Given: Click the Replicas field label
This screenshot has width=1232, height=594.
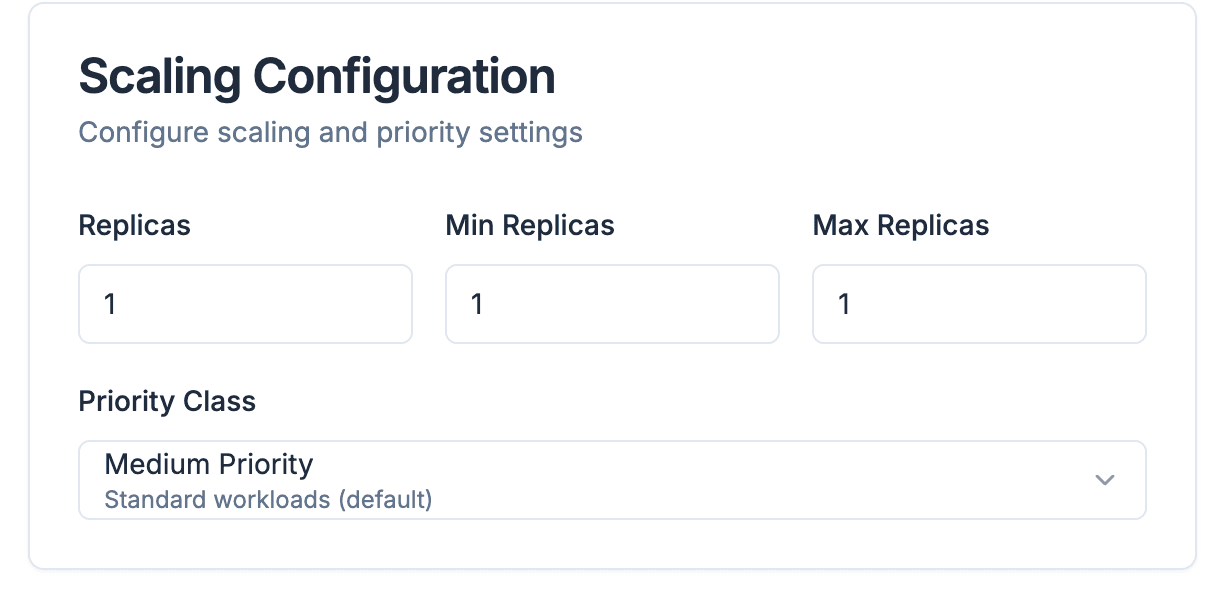Looking at the screenshot, I should coord(134,226).
